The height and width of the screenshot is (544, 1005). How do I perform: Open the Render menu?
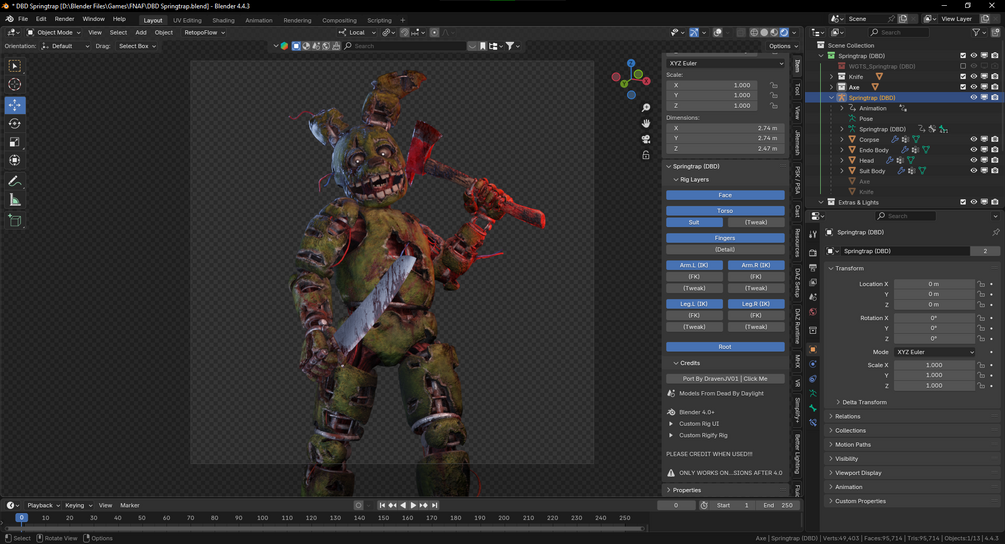[64, 19]
